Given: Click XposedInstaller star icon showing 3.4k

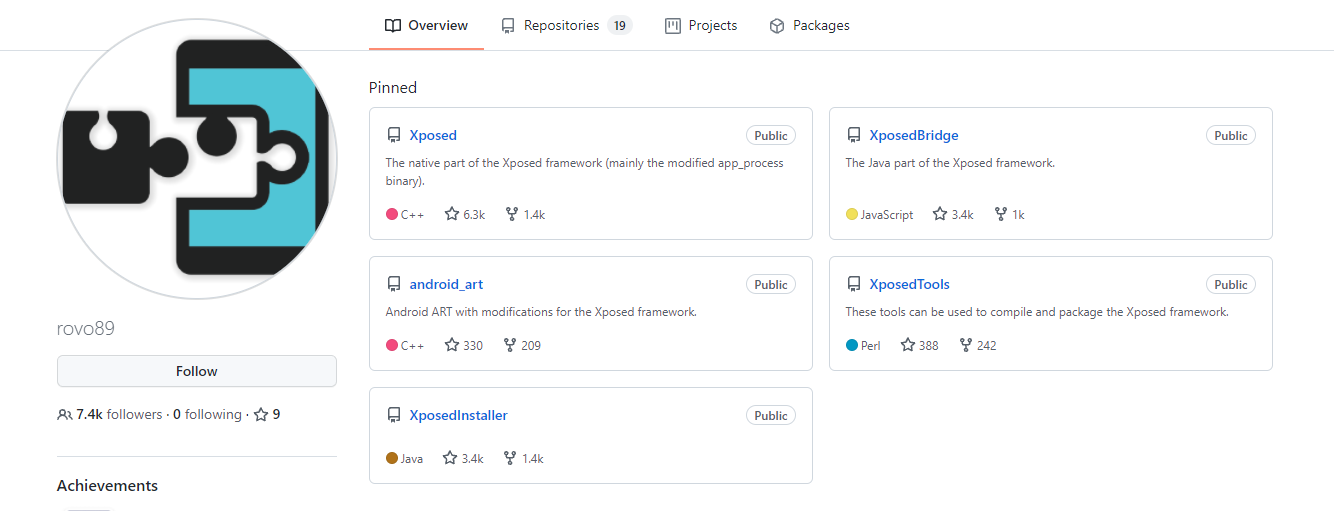Looking at the screenshot, I should click(450, 458).
